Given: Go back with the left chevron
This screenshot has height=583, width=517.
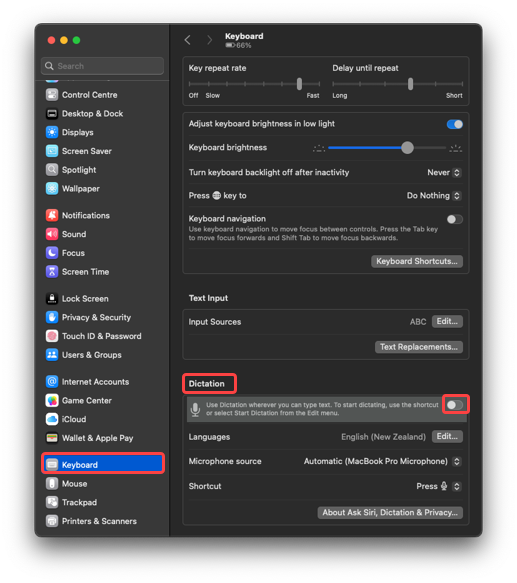Looking at the screenshot, I should 188,40.
